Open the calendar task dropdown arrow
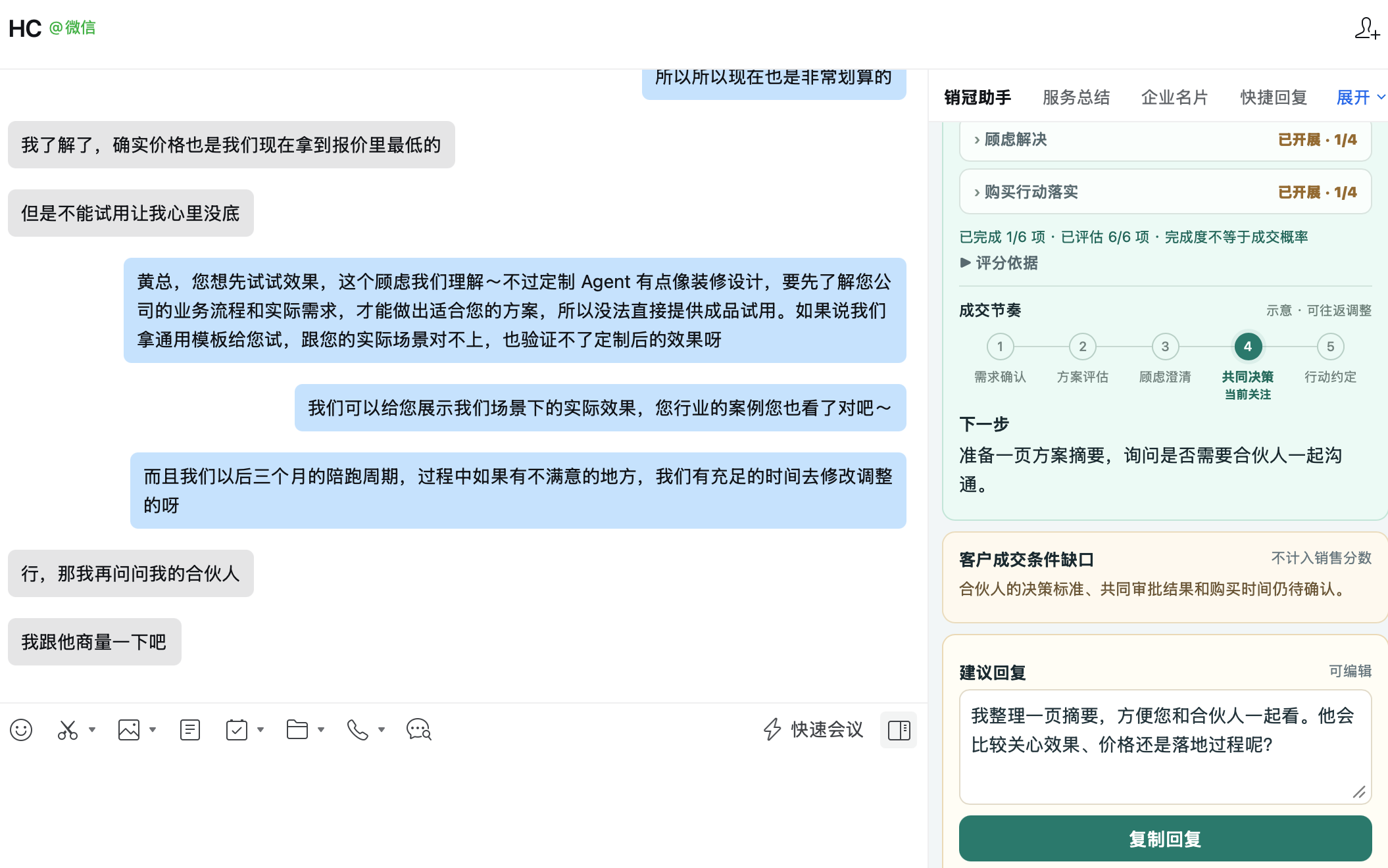The height and width of the screenshot is (868, 1388). tap(260, 730)
